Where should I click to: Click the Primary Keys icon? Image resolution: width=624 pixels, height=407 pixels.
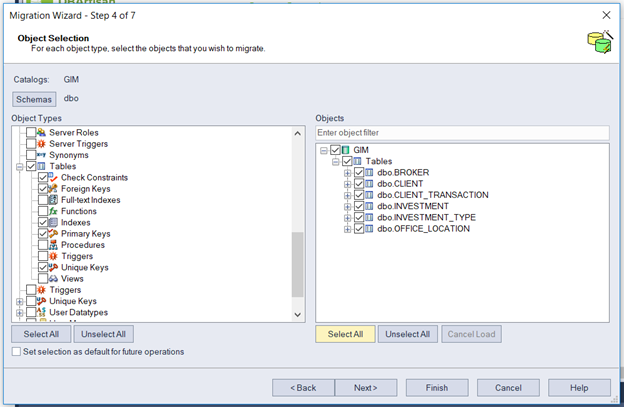(53, 234)
